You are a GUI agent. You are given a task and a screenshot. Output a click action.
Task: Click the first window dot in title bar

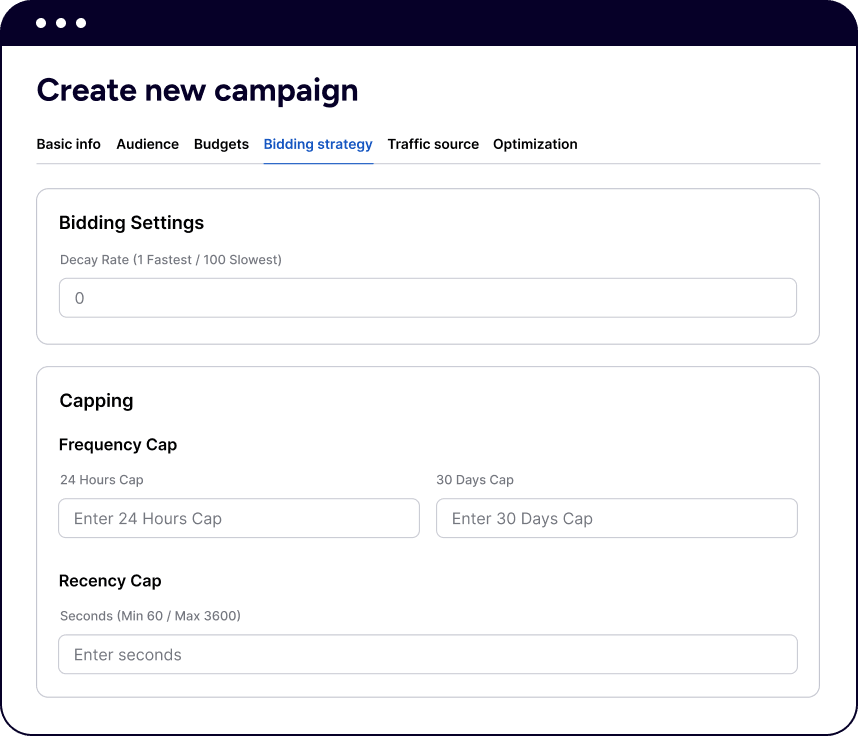click(x=41, y=23)
